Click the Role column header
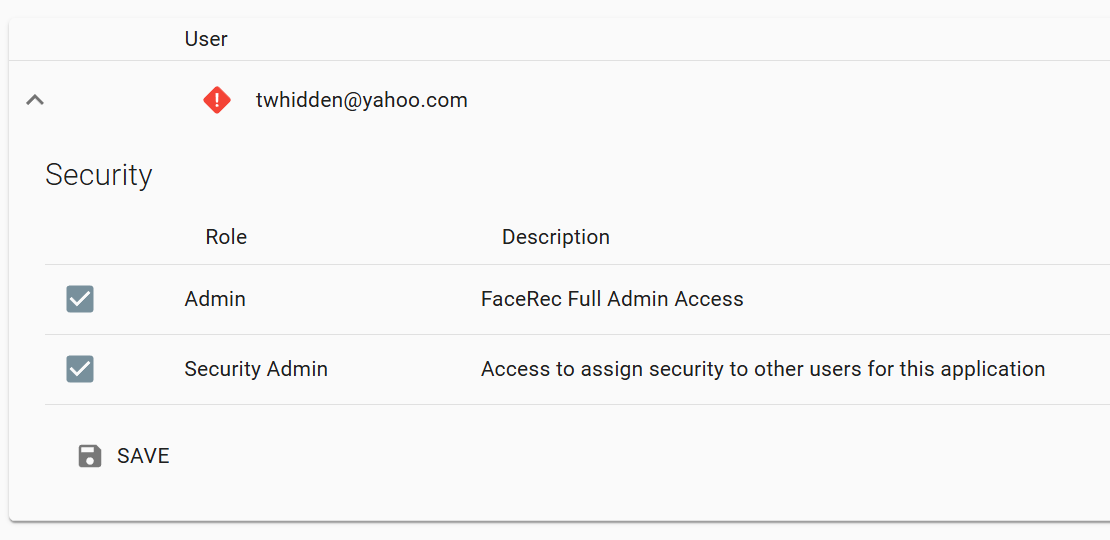The image size is (1110, 540). point(226,237)
